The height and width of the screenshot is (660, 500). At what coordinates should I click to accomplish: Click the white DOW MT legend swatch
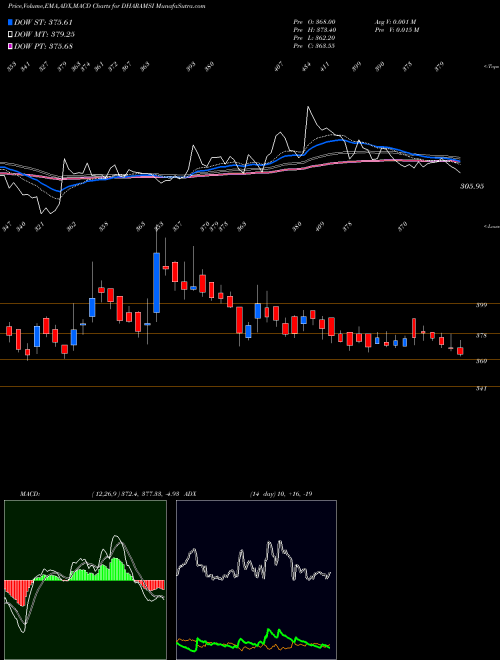pos(10,35)
